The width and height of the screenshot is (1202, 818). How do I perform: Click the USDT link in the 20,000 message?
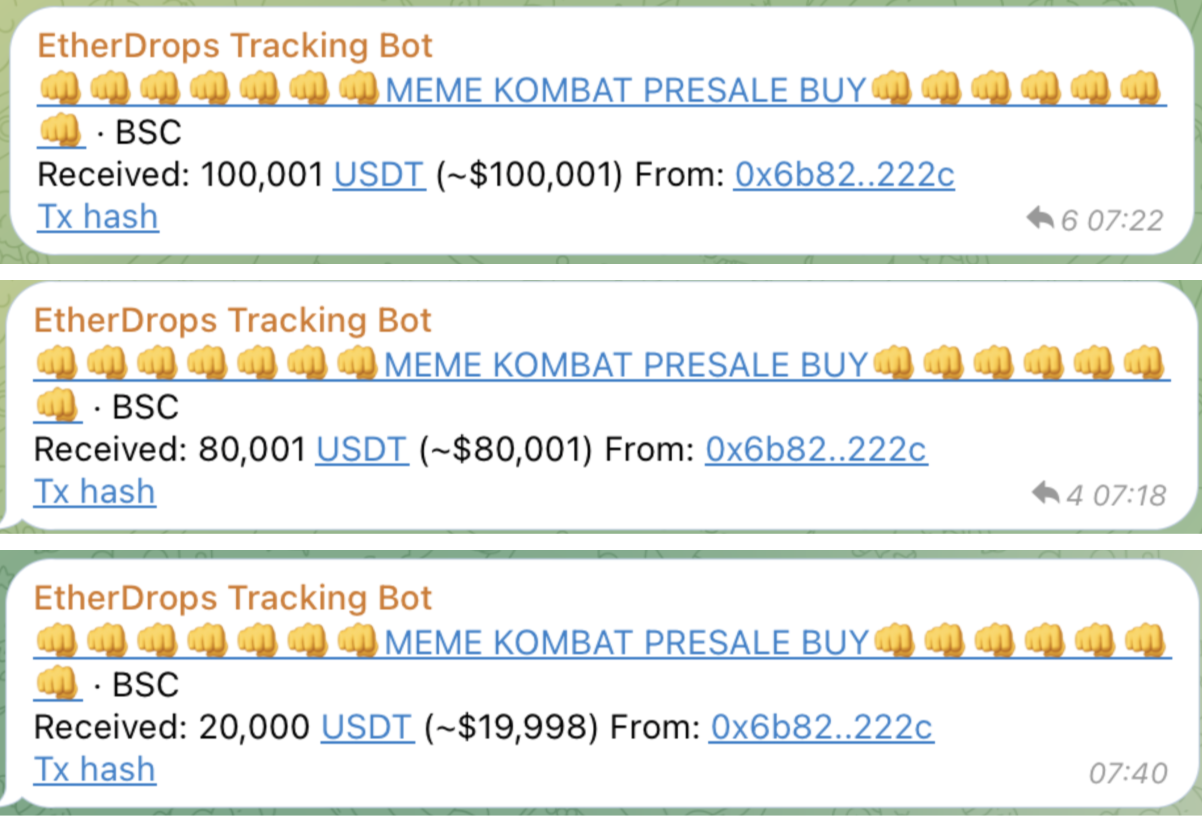pyautogui.click(x=367, y=726)
